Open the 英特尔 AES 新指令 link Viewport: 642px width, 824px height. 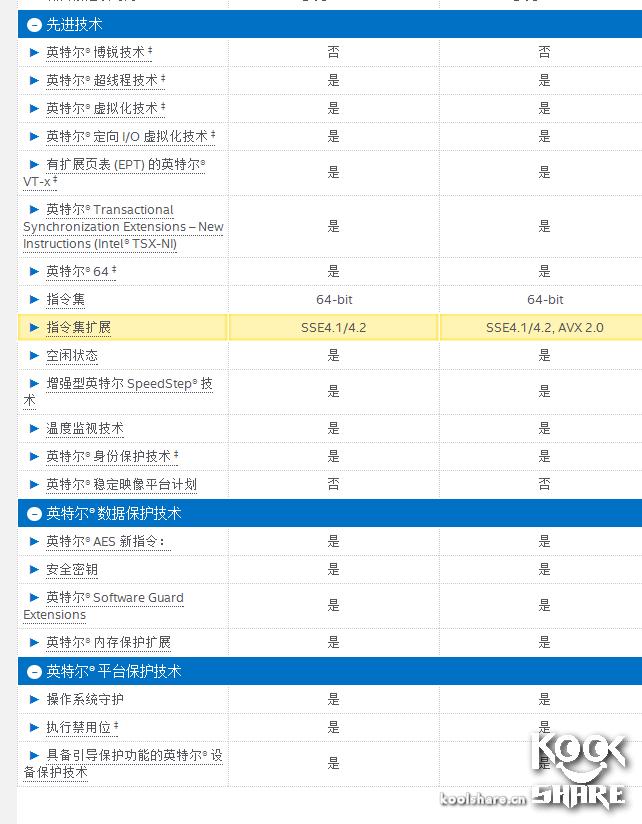[x=108, y=541]
